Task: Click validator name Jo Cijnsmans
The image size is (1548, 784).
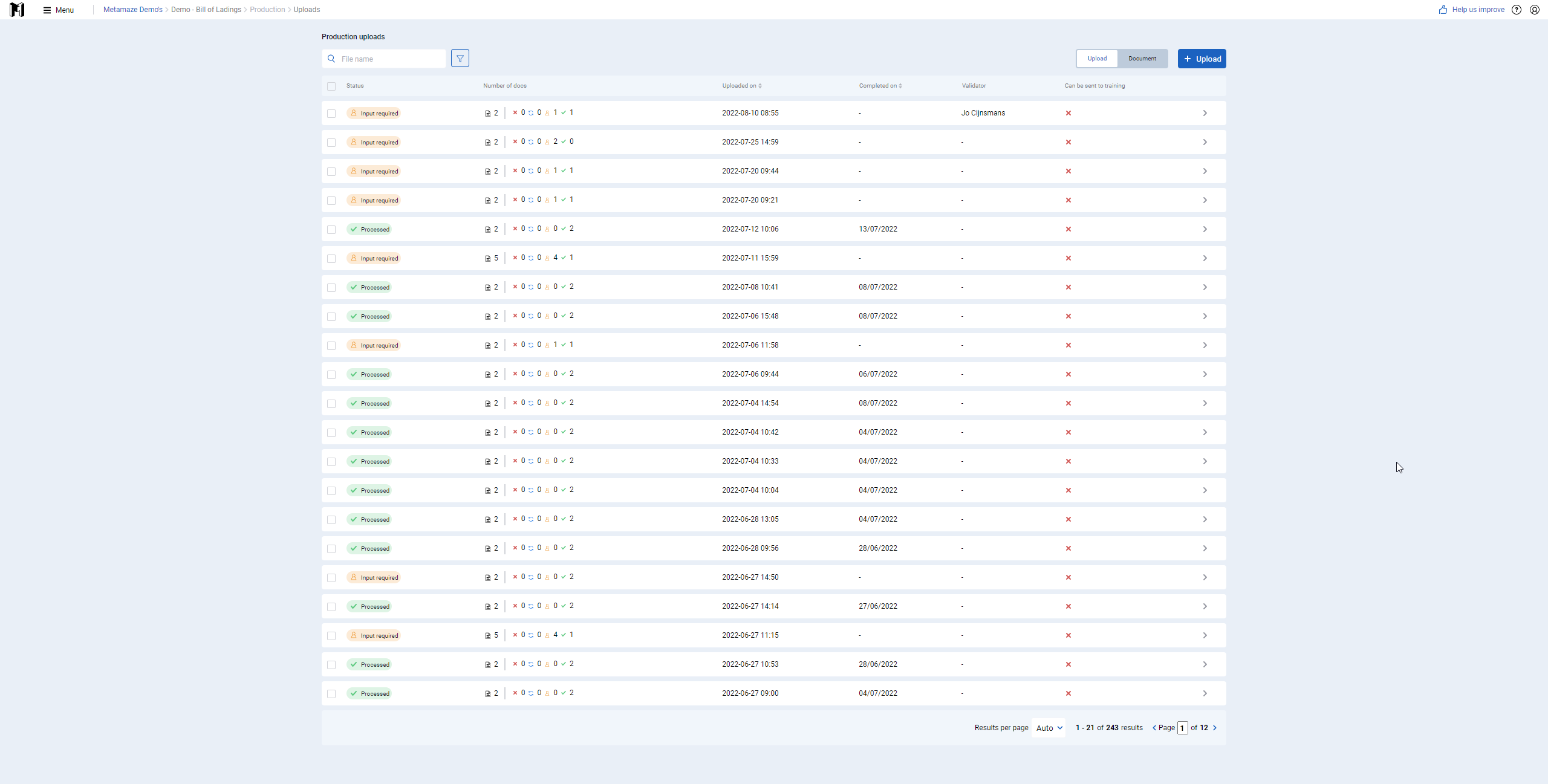Action: click(x=983, y=113)
